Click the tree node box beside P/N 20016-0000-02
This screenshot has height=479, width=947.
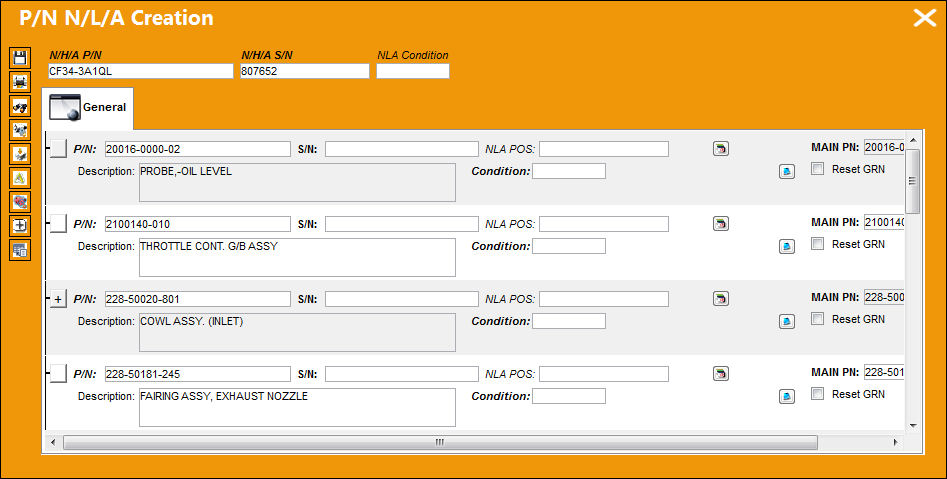point(58,149)
